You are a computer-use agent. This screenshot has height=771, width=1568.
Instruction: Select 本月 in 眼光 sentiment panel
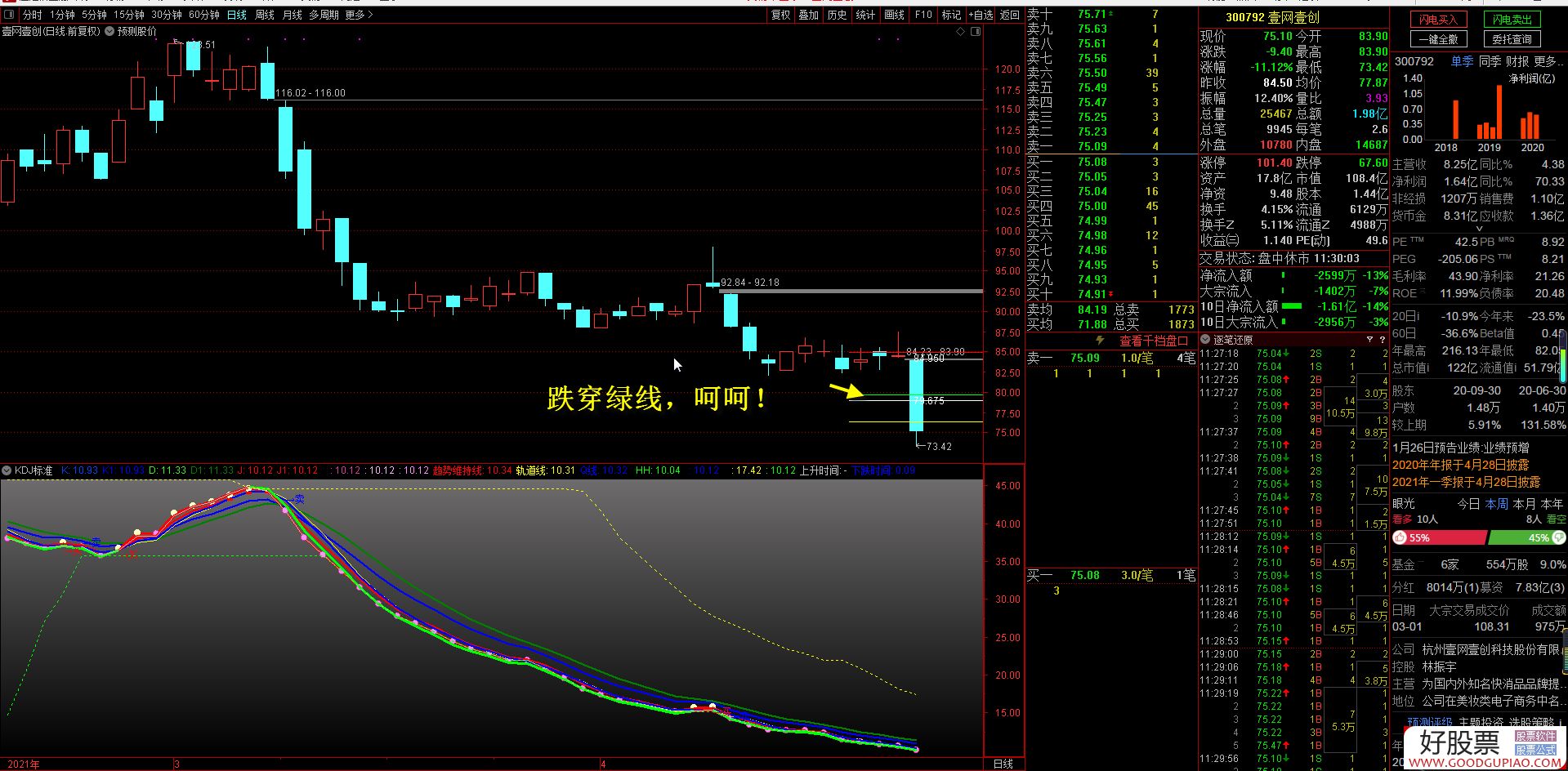[x=1524, y=504]
